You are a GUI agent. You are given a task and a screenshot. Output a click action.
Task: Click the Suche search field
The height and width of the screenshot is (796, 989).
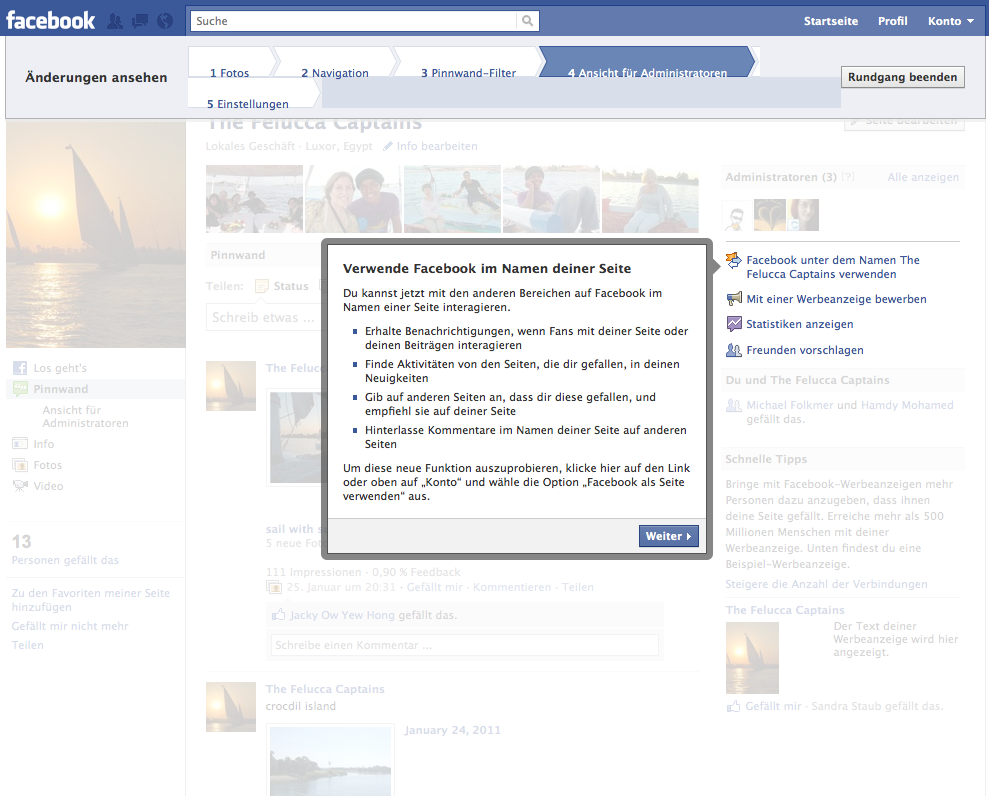[353, 21]
